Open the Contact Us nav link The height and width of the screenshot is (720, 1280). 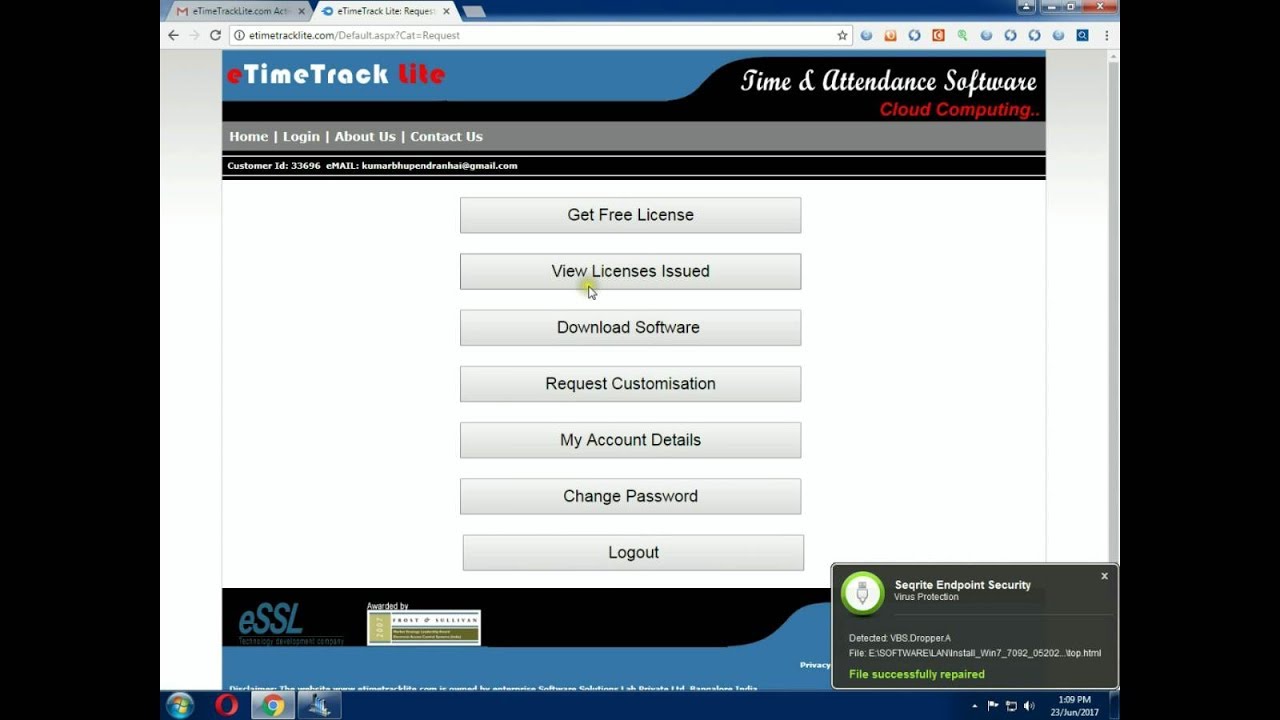click(446, 137)
